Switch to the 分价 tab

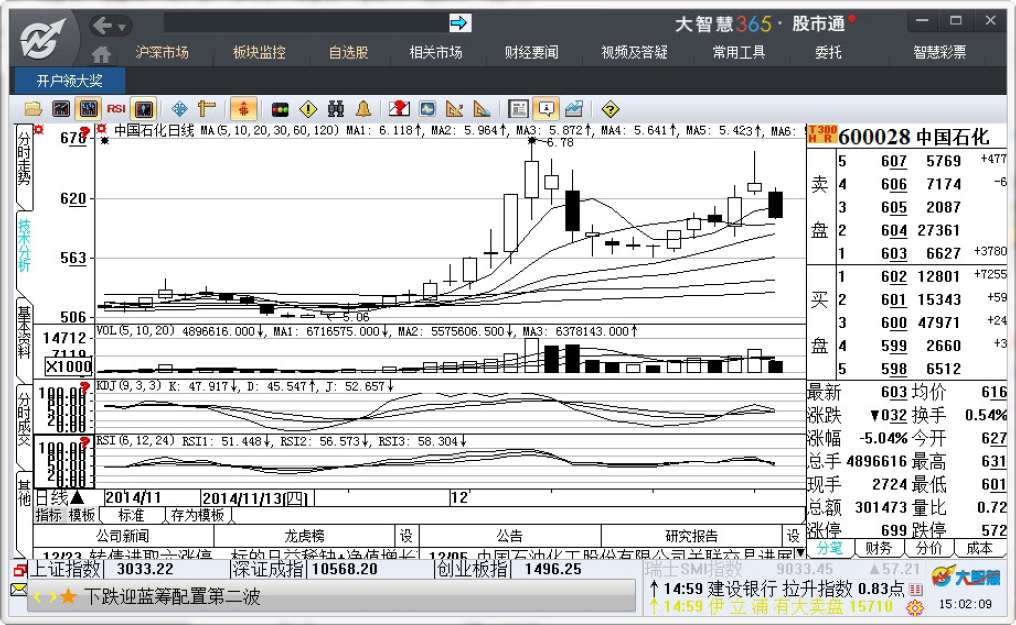point(929,548)
